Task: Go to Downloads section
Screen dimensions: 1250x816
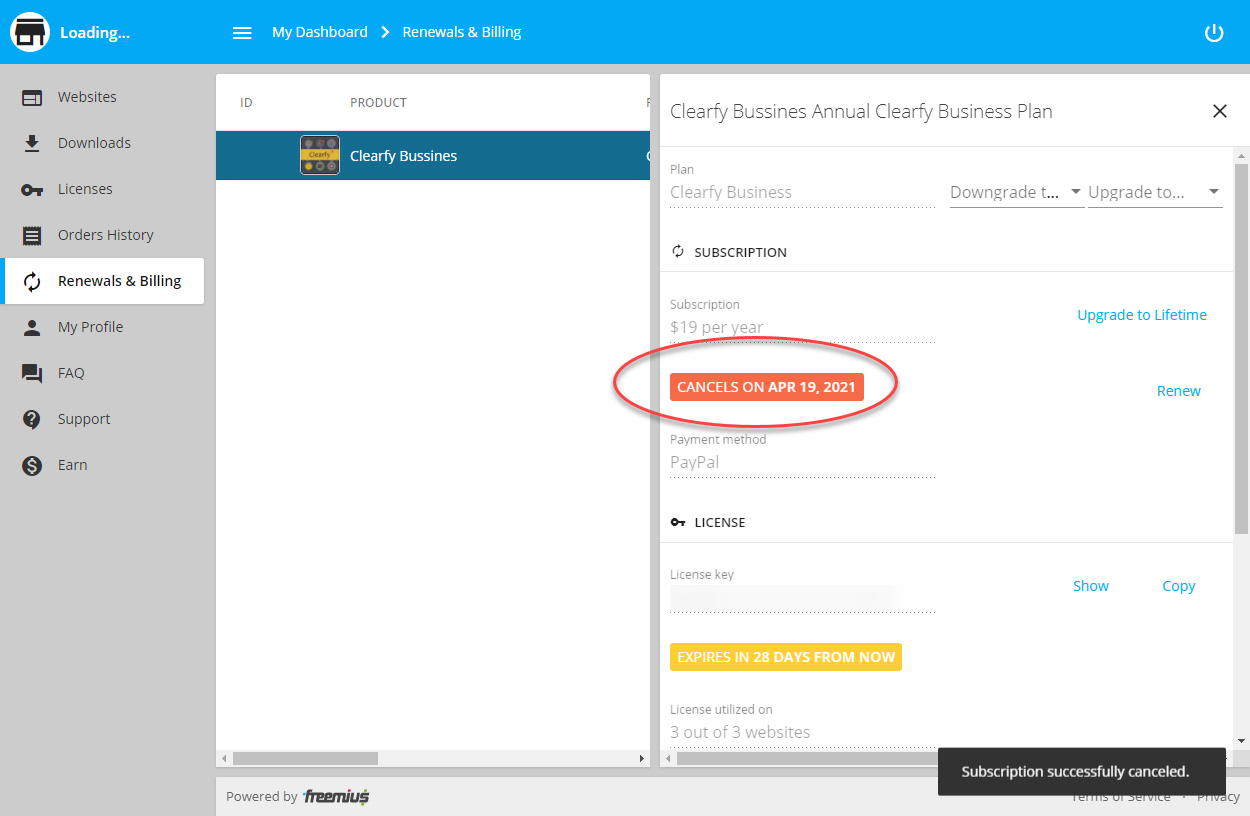Action: 104,143
